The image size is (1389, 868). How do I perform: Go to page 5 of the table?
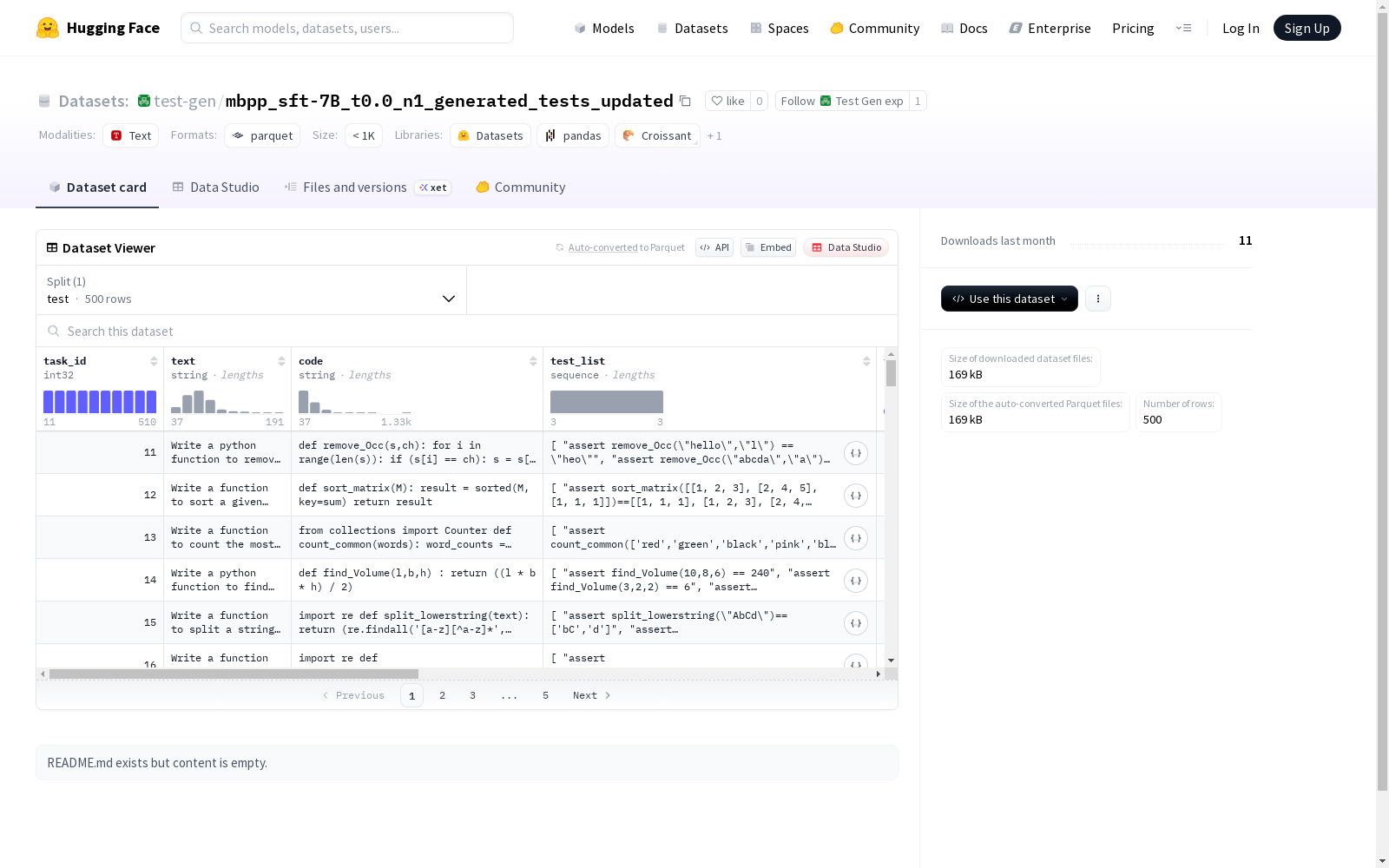[545, 695]
